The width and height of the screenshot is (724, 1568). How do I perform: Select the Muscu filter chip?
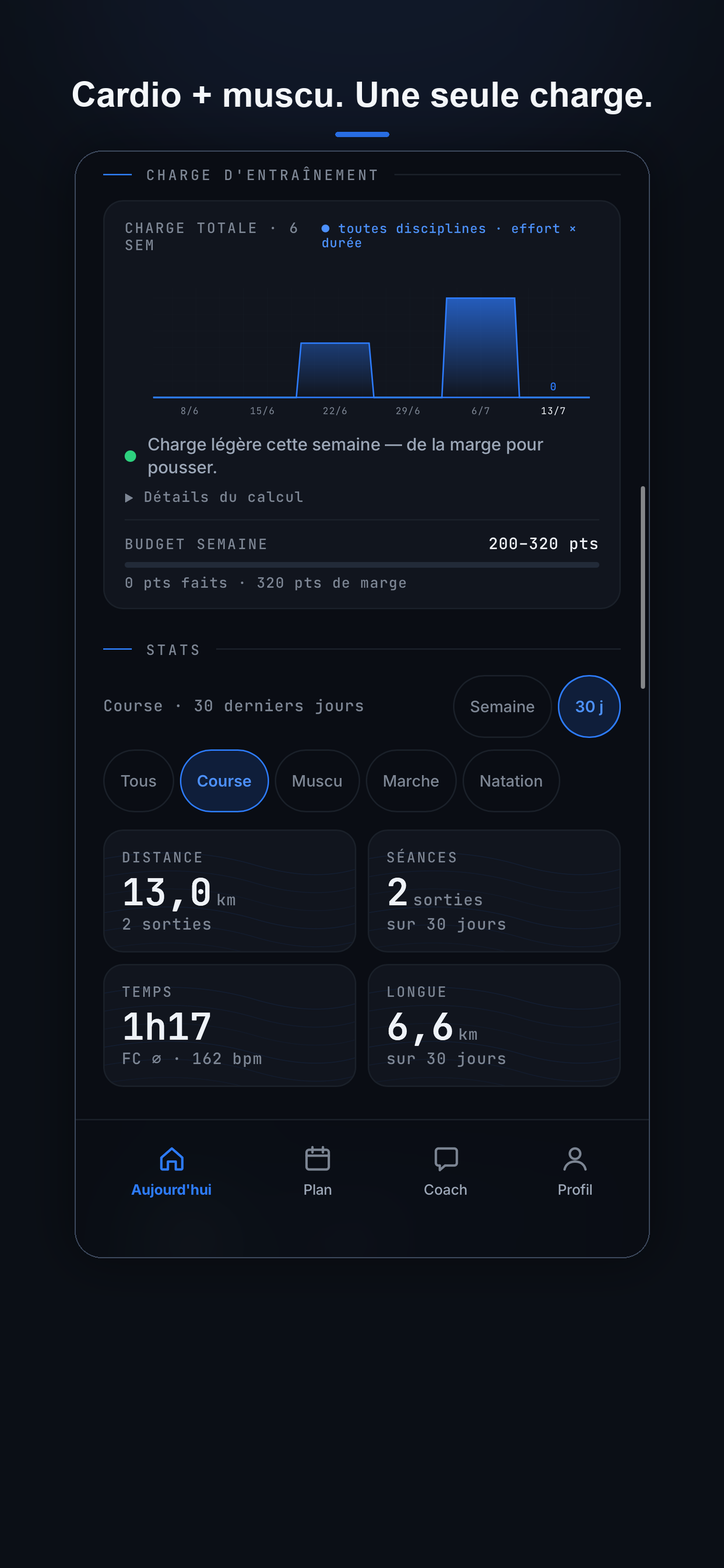tap(317, 781)
